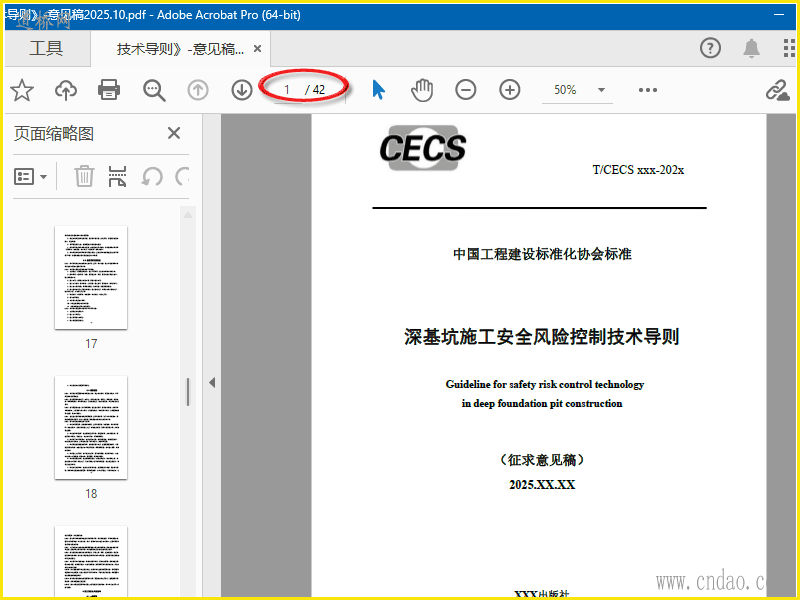The height and width of the screenshot is (600, 800).
Task: Open more tools ellipsis menu
Action: pos(648,90)
